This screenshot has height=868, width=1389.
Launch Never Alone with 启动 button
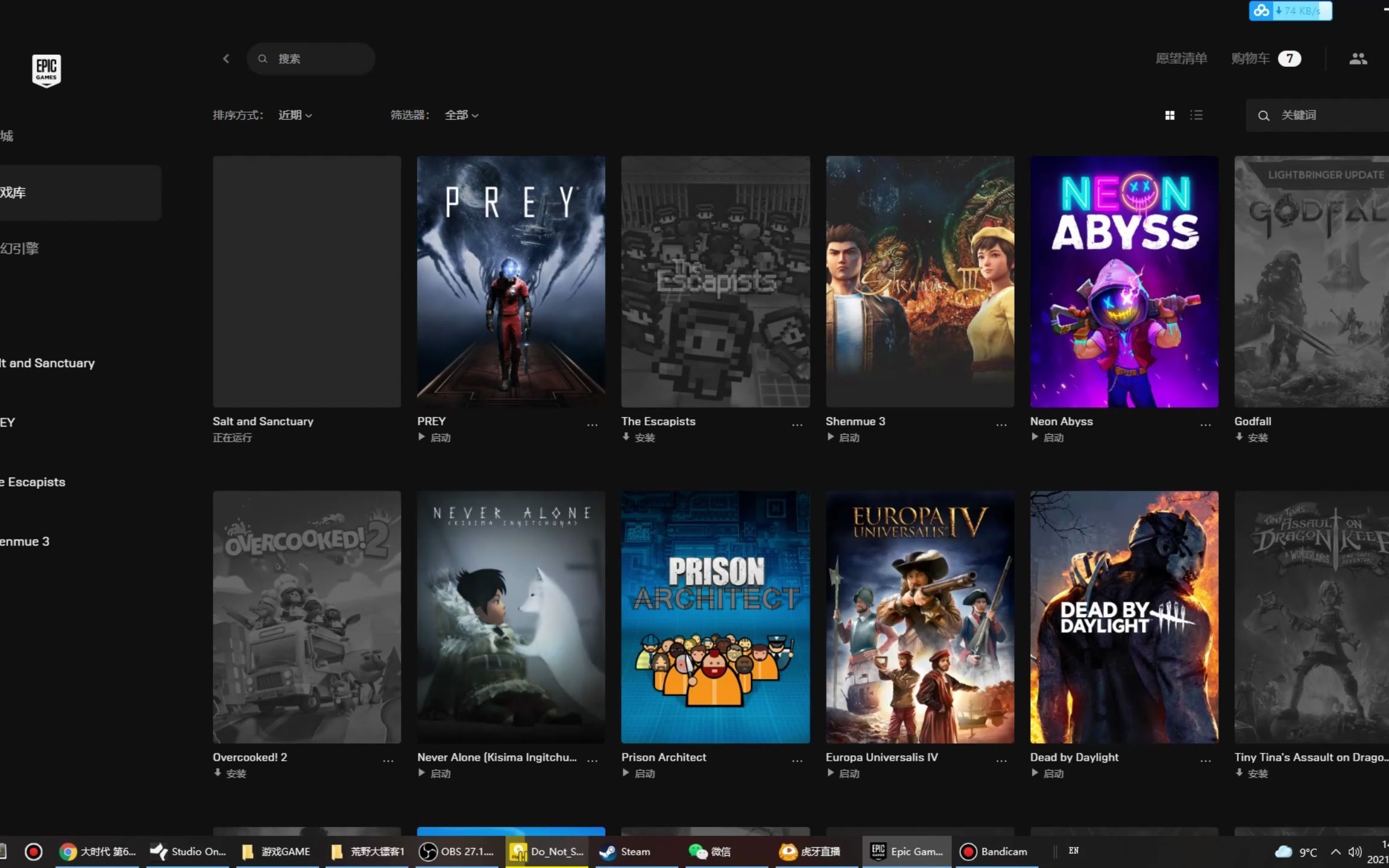click(x=435, y=773)
